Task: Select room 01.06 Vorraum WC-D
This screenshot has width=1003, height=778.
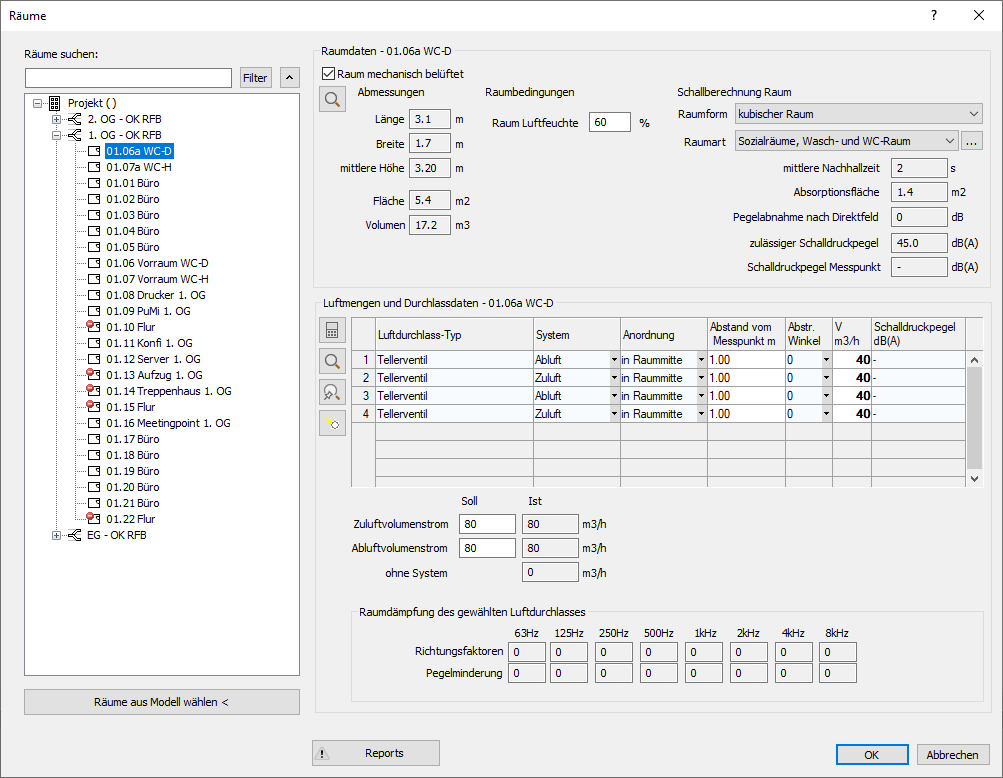Action: (x=157, y=263)
